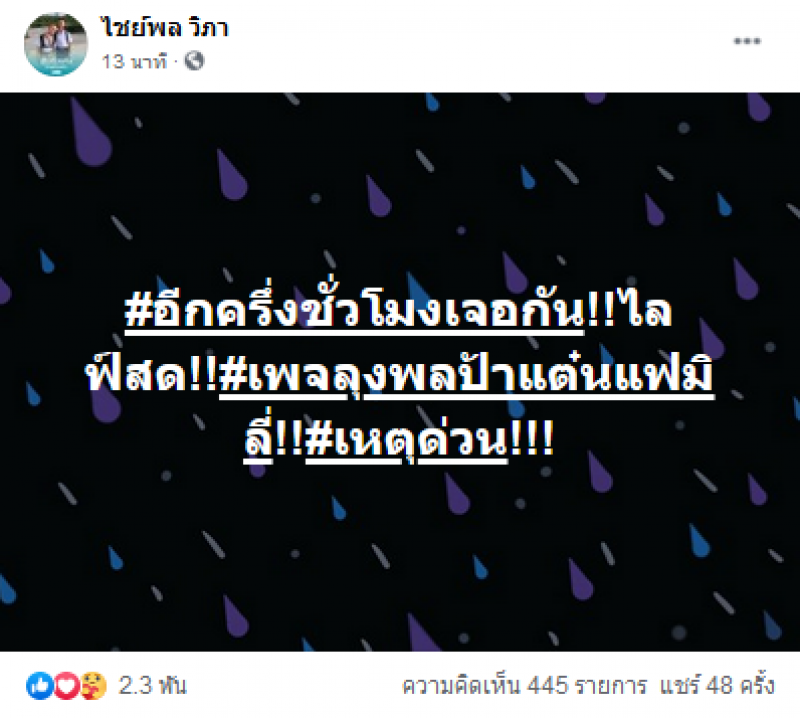800x718 pixels.
Task: Click hashtag #อีกครึ่งชั่วโมงเจอกัน
Action: pyautogui.click(x=354, y=311)
